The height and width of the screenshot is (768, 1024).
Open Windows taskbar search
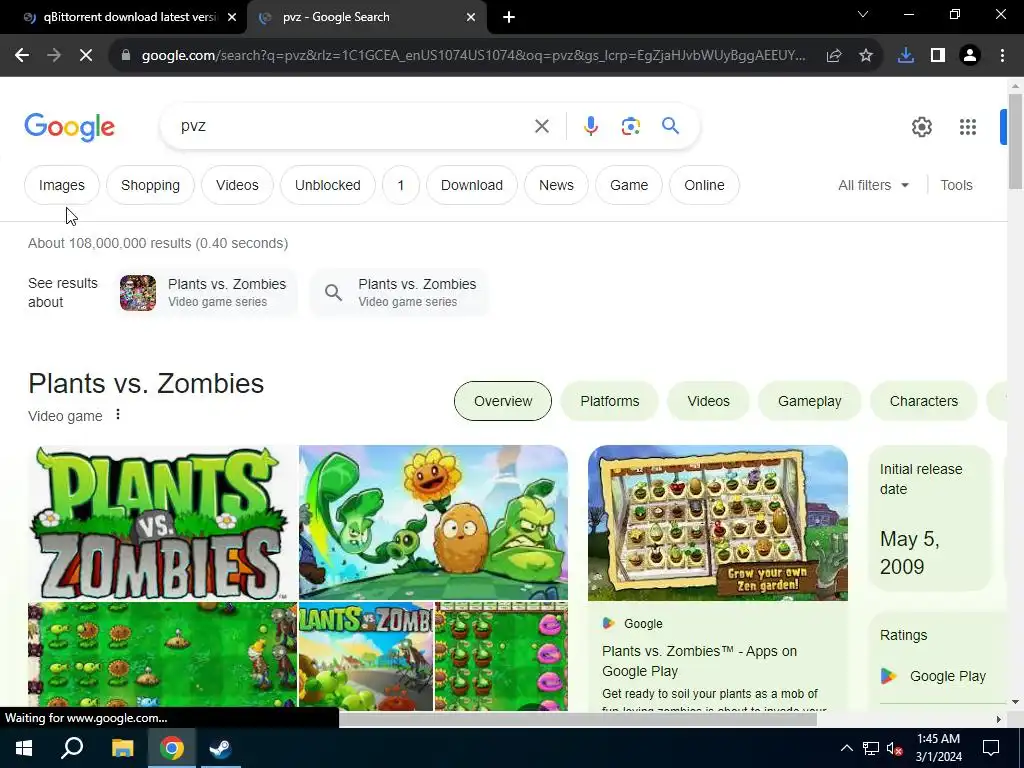point(72,748)
